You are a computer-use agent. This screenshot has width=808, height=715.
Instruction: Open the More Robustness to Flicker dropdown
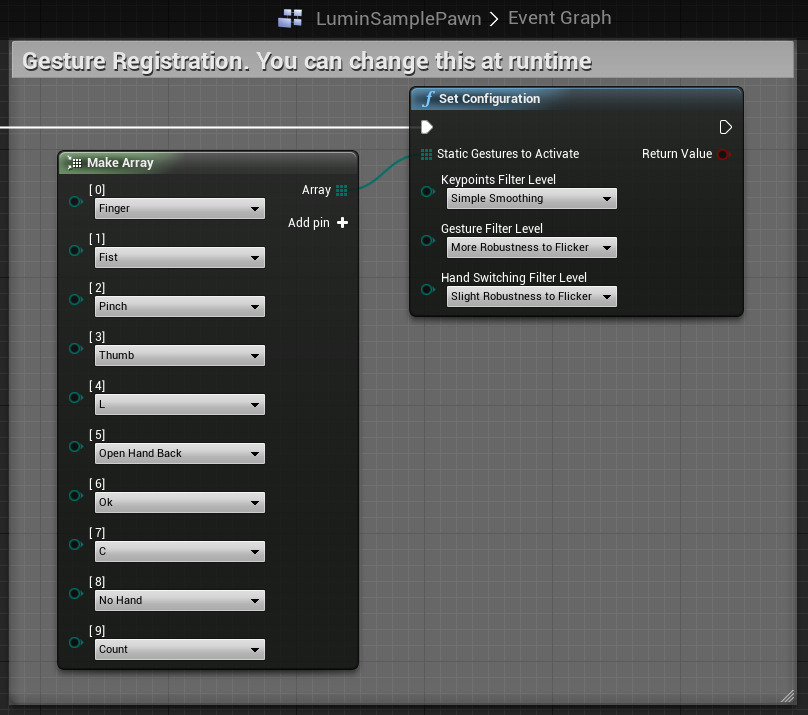click(x=531, y=248)
